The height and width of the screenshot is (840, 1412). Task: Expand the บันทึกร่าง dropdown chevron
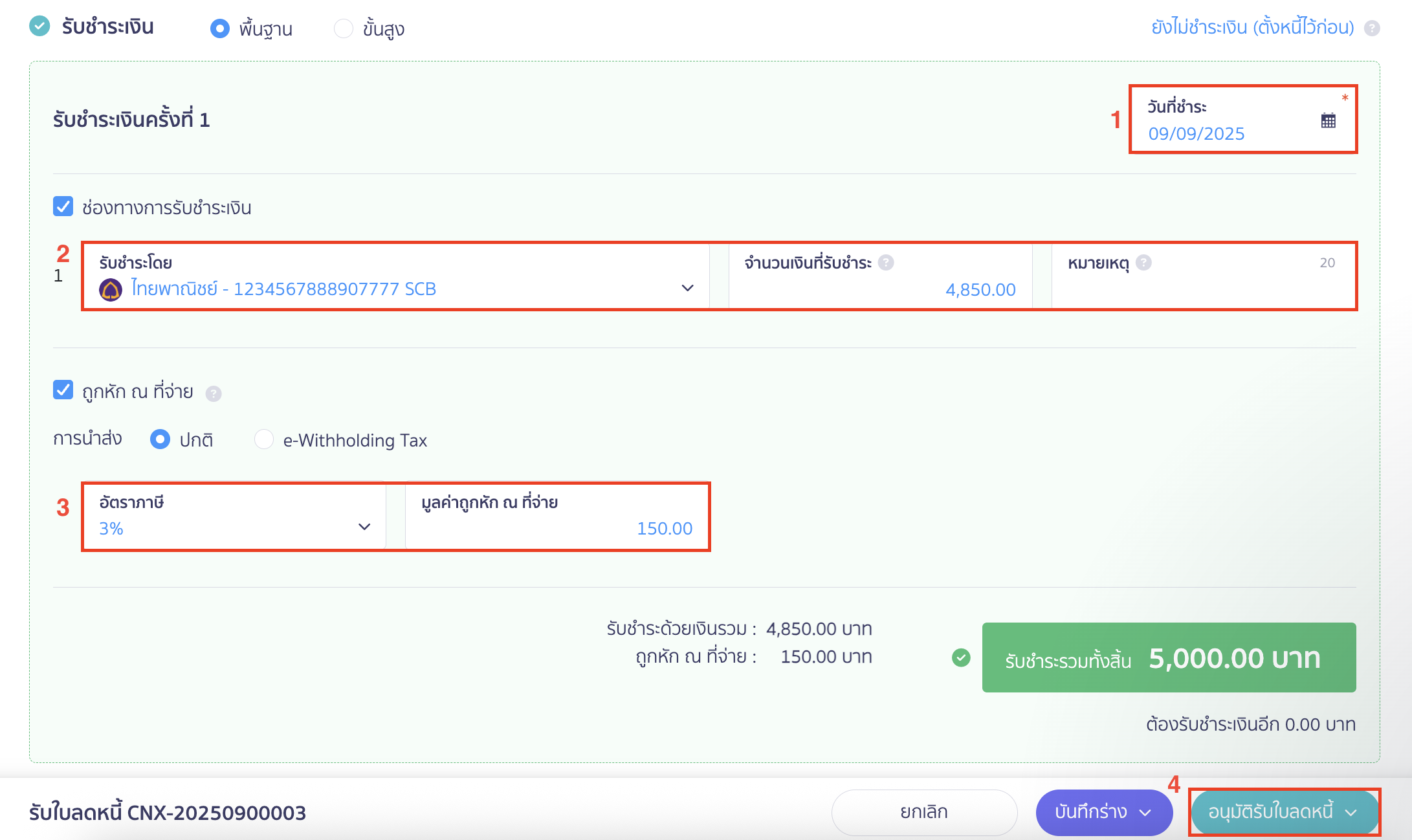[1145, 813]
